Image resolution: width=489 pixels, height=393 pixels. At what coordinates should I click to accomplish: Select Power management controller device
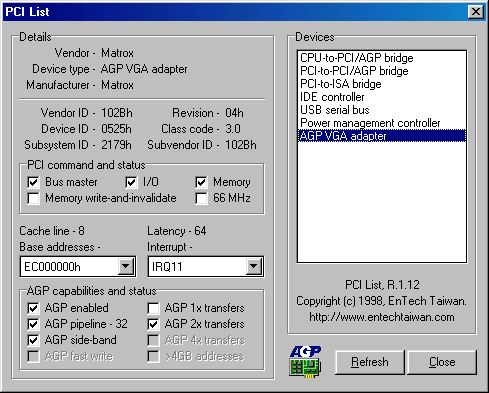[382, 123]
